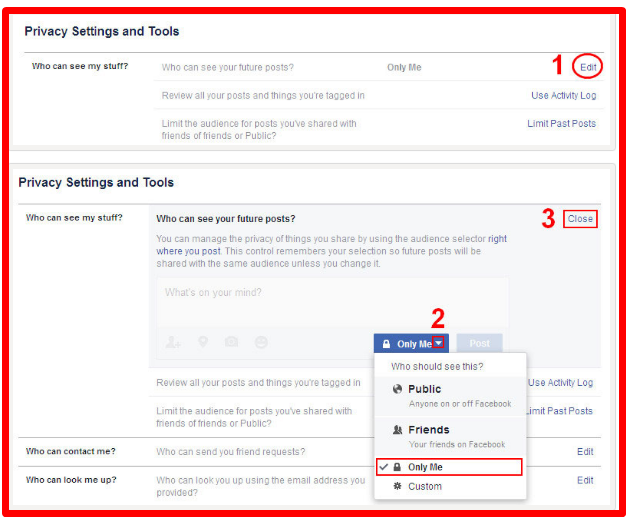This screenshot has height=517, width=628.
Task: Click the Close link for future posts
Action: coord(580,219)
